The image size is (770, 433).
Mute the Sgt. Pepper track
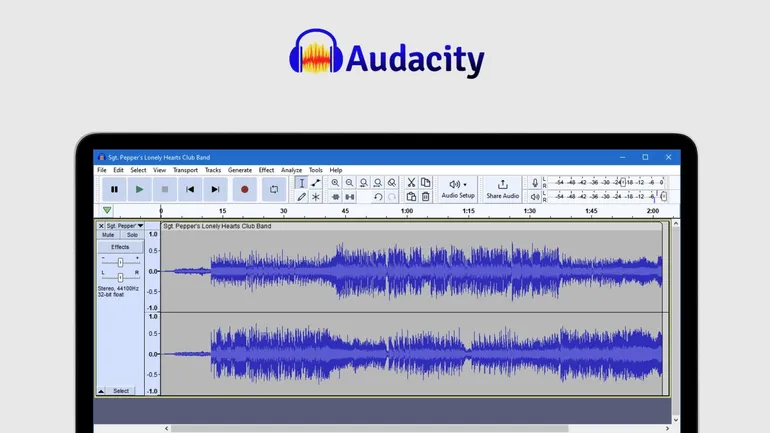(x=108, y=235)
